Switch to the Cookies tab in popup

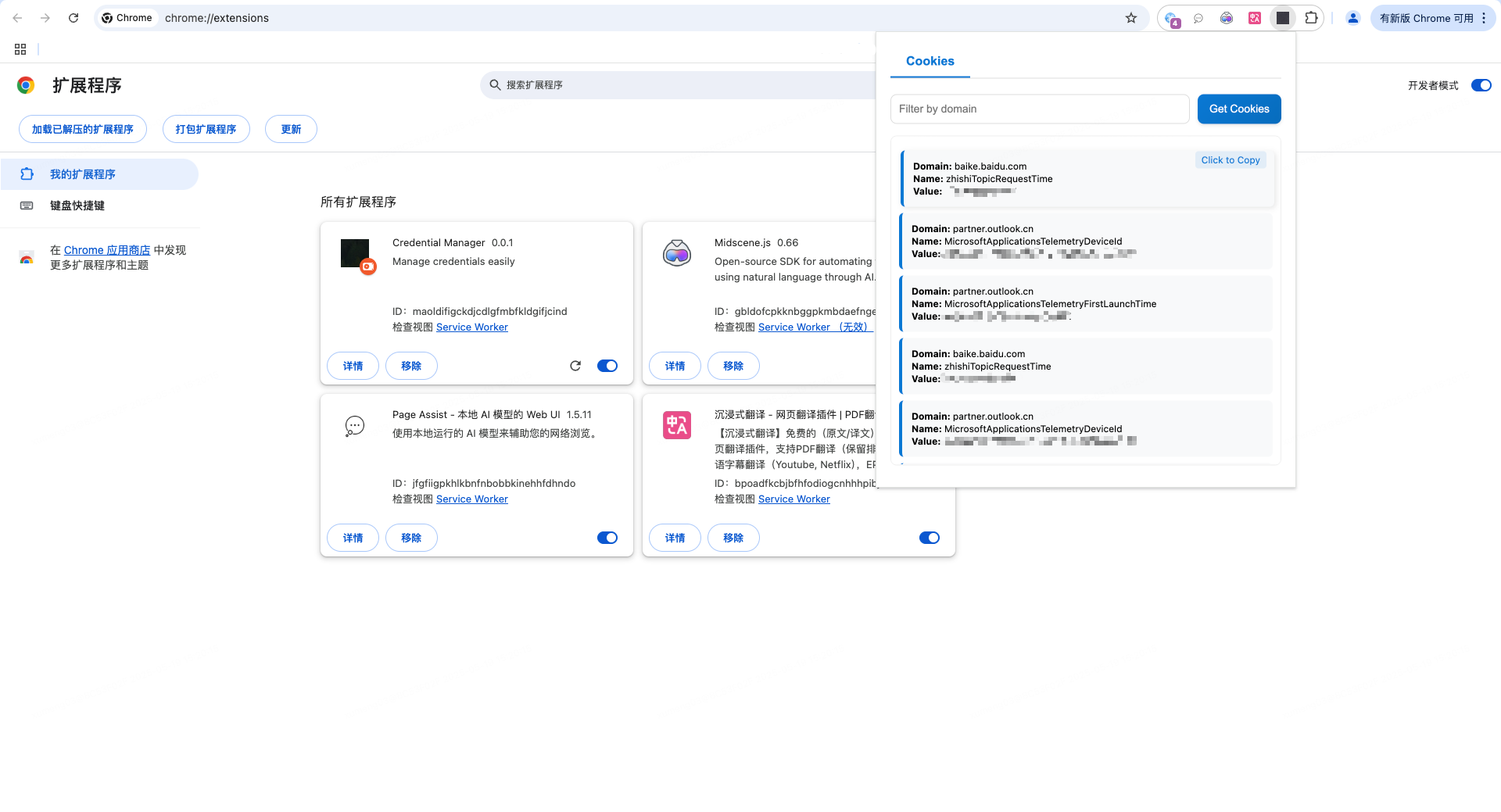pyautogui.click(x=930, y=61)
